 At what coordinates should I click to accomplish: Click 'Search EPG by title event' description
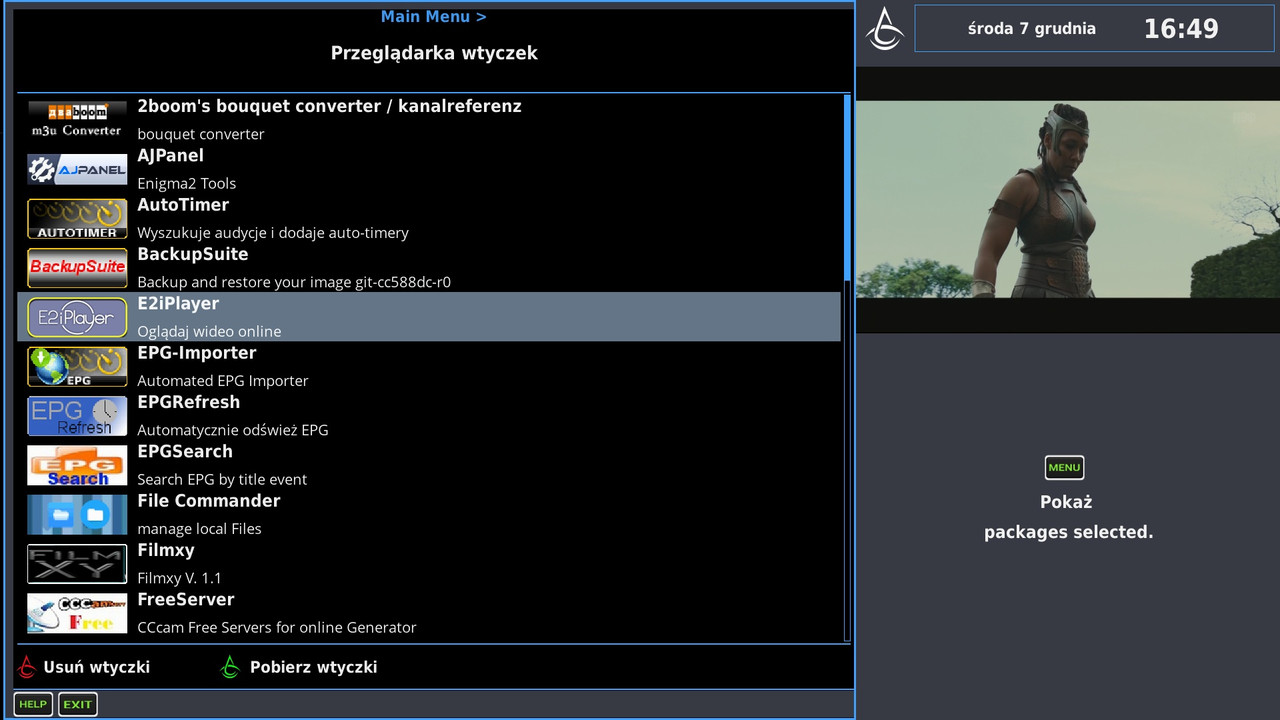222,479
